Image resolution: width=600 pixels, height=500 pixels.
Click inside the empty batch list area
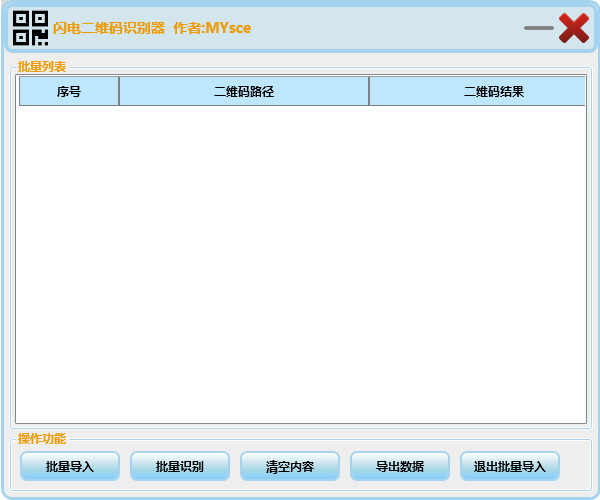tap(300, 260)
